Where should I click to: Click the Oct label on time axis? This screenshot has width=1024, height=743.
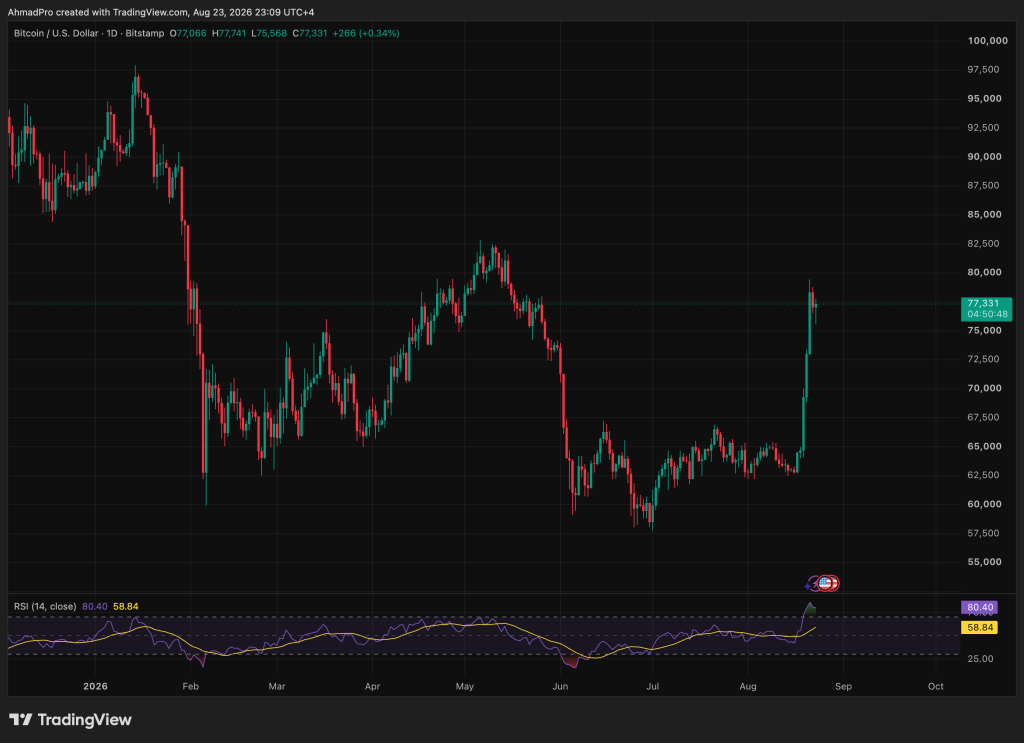click(x=936, y=686)
